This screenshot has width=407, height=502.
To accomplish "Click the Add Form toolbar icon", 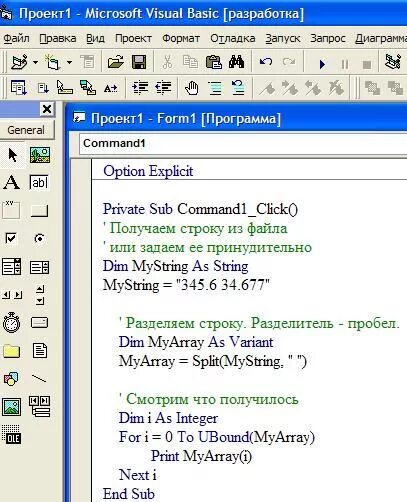I will [53, 62].
